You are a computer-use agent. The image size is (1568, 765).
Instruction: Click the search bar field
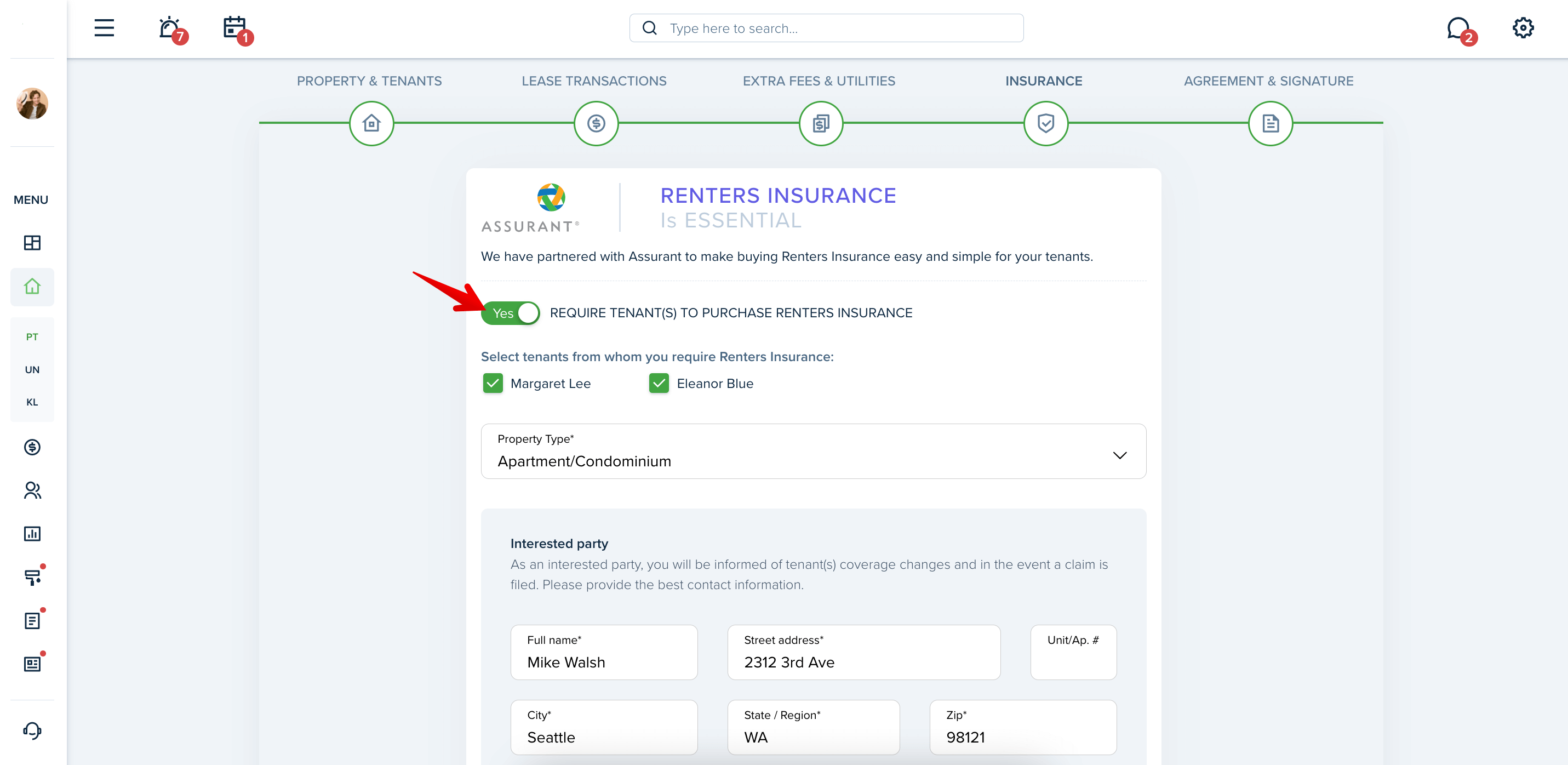[x=826, y=28]
